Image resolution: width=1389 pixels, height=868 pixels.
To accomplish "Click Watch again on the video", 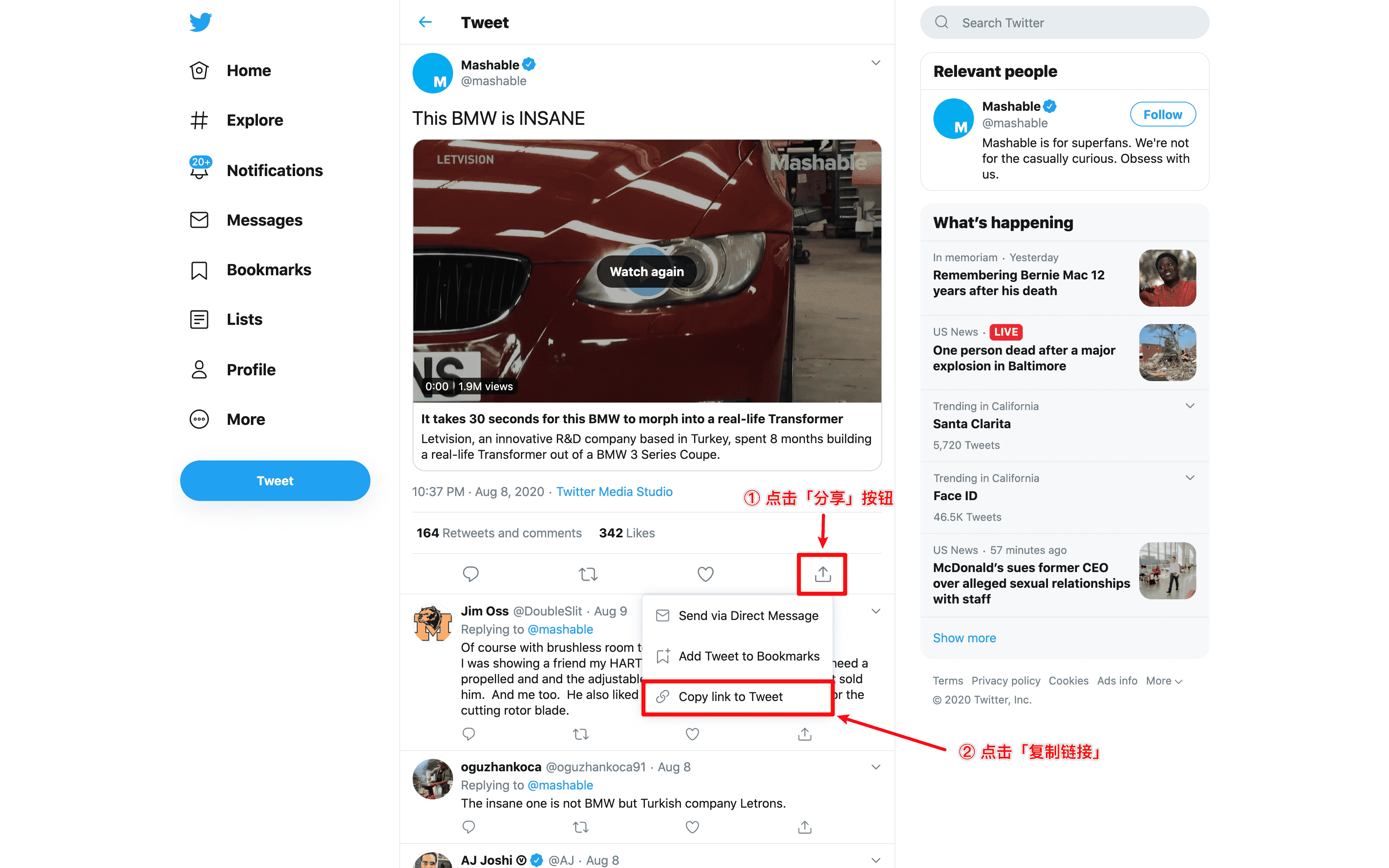I will click(x=647, y=272).
